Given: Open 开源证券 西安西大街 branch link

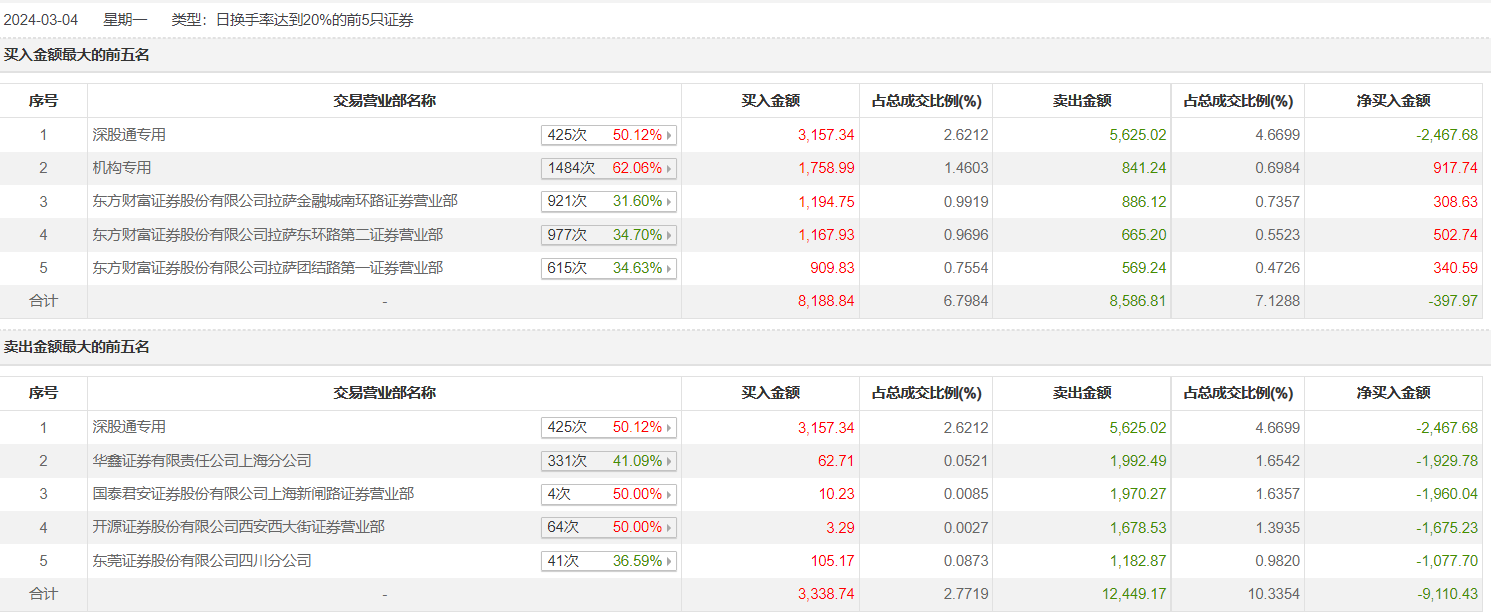Looking at the screenshot, I should (238, 527).
